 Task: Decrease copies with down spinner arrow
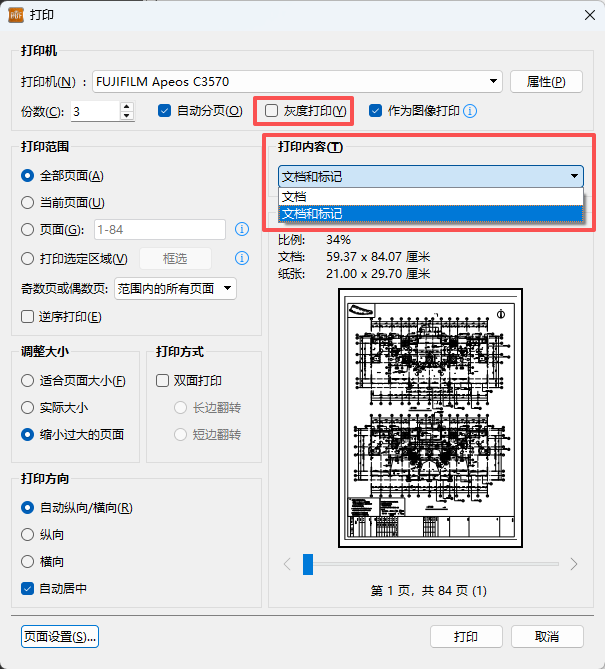[x=126, y=116]
